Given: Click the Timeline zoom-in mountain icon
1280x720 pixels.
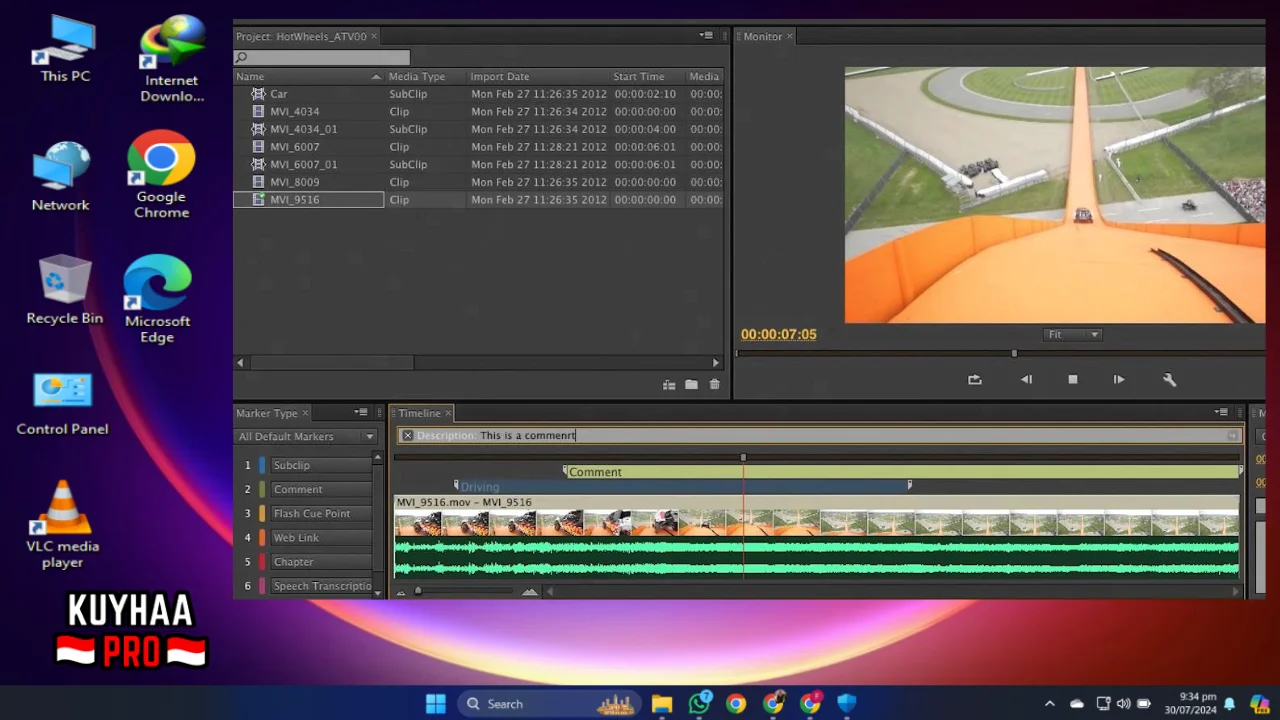Looking at the screenshot, I should click(x=530, y=592).
